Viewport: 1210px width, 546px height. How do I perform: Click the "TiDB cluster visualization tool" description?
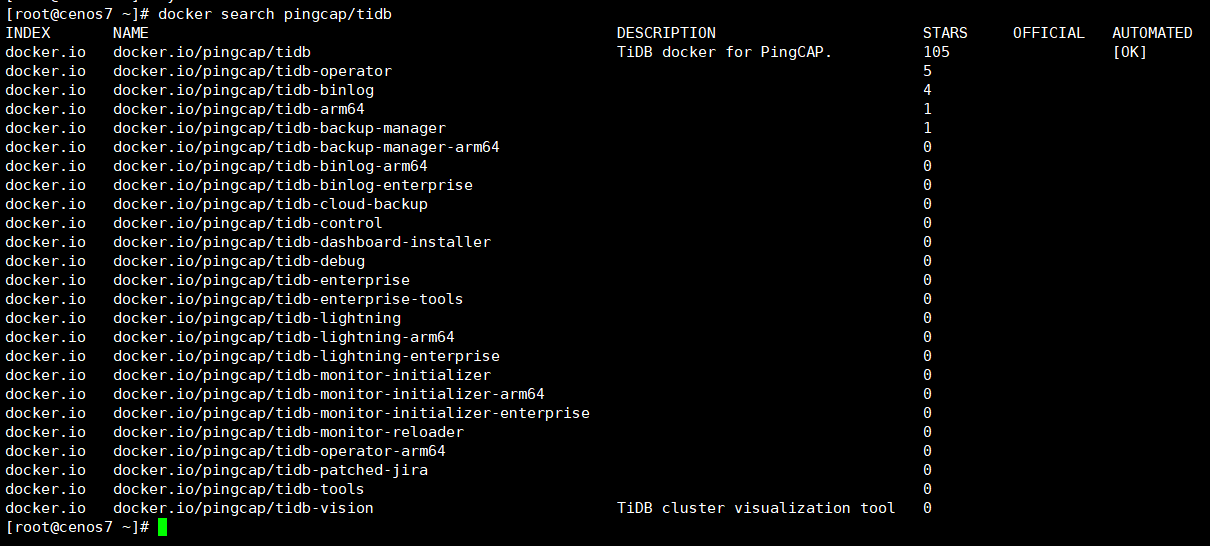(756, 508)
